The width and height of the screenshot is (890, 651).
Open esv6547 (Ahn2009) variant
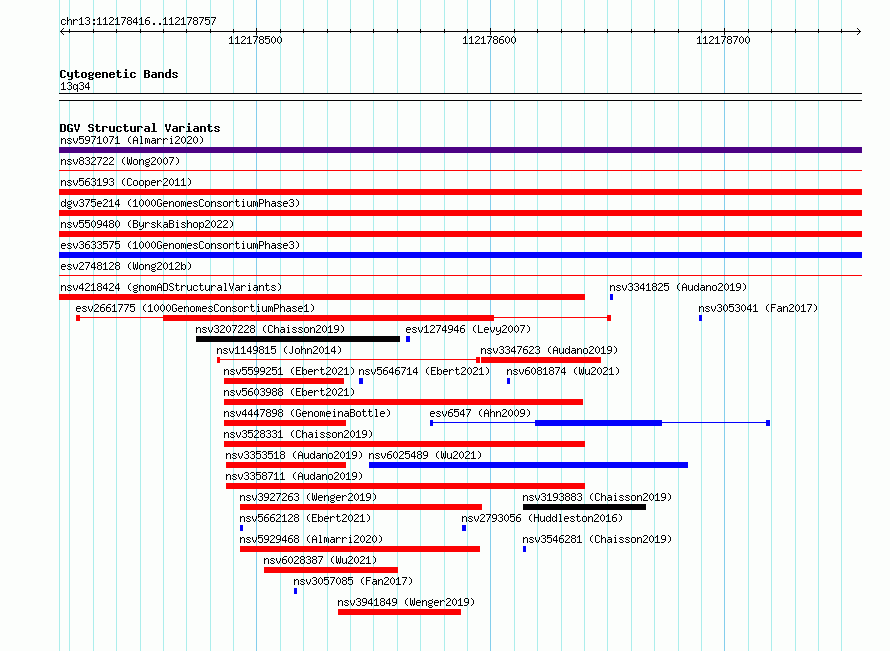click(x=480, y=413)
